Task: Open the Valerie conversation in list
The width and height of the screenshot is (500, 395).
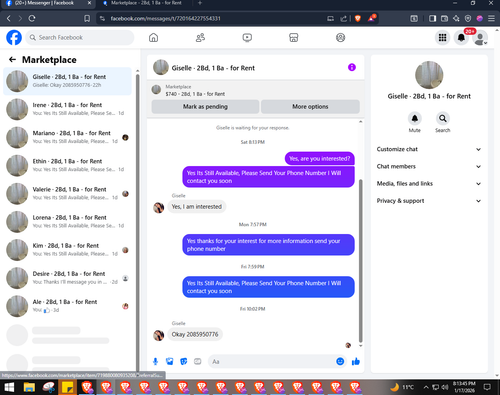Action: click(x=68, y=194)
